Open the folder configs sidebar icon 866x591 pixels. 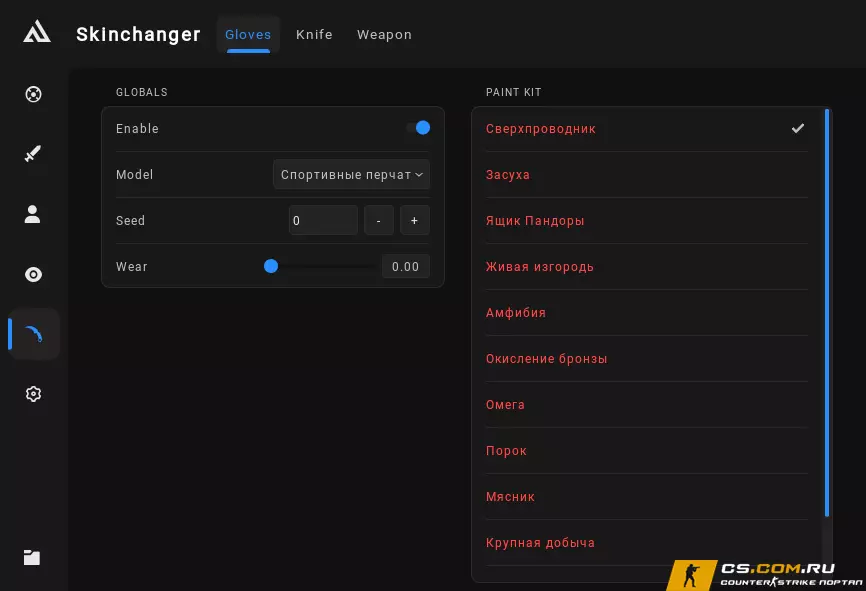tap(32, 557)
